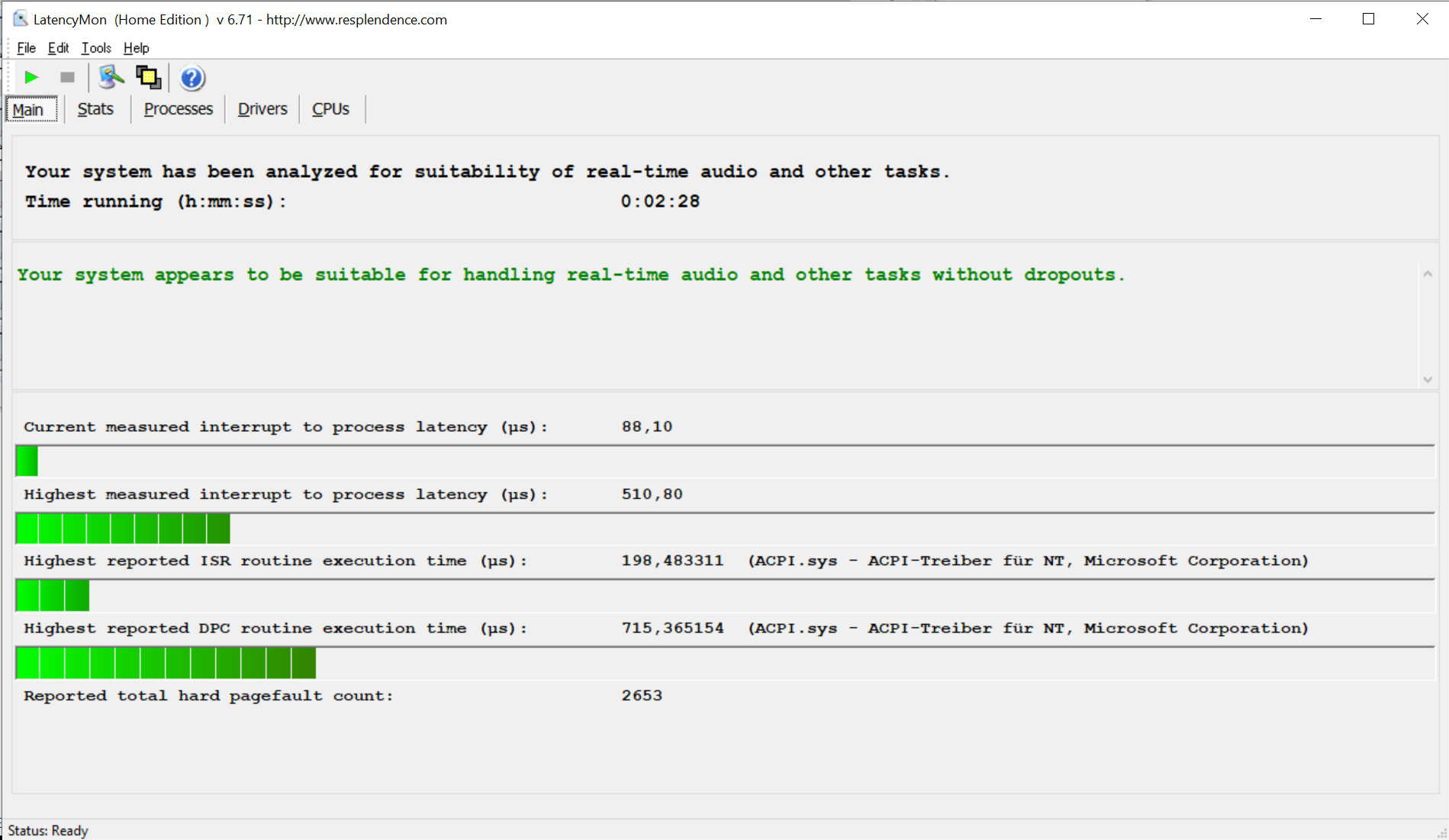Click the current latency value 88,10
Screen dimensions: 1449x840
point(647,426)
